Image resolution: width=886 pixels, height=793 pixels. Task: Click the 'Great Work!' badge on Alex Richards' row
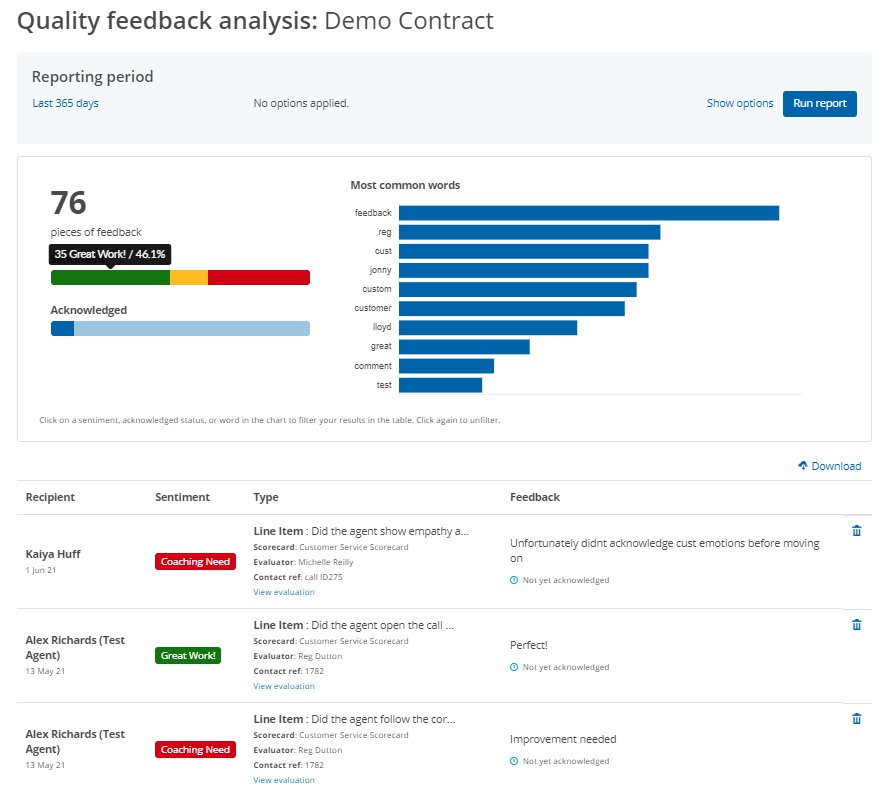click(187, 655)
